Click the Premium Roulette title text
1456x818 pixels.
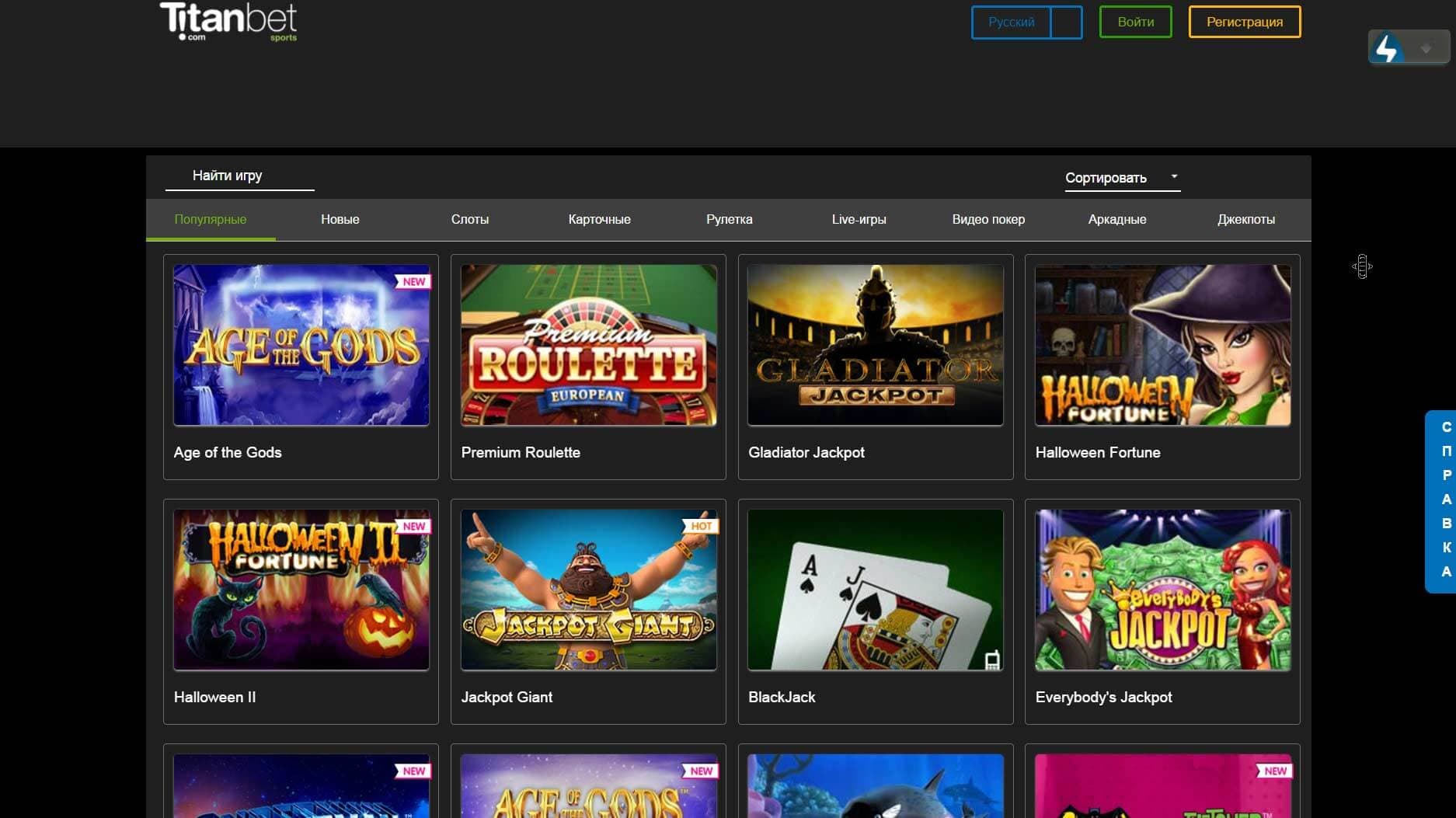(x=521, y=452)
